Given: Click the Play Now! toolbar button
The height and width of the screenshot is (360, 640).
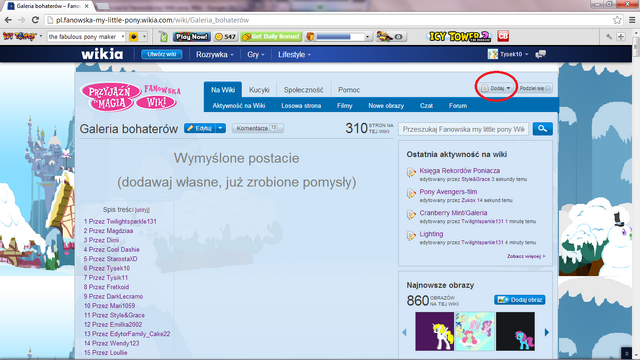Looking at the screenshot, I should point(192,37).
